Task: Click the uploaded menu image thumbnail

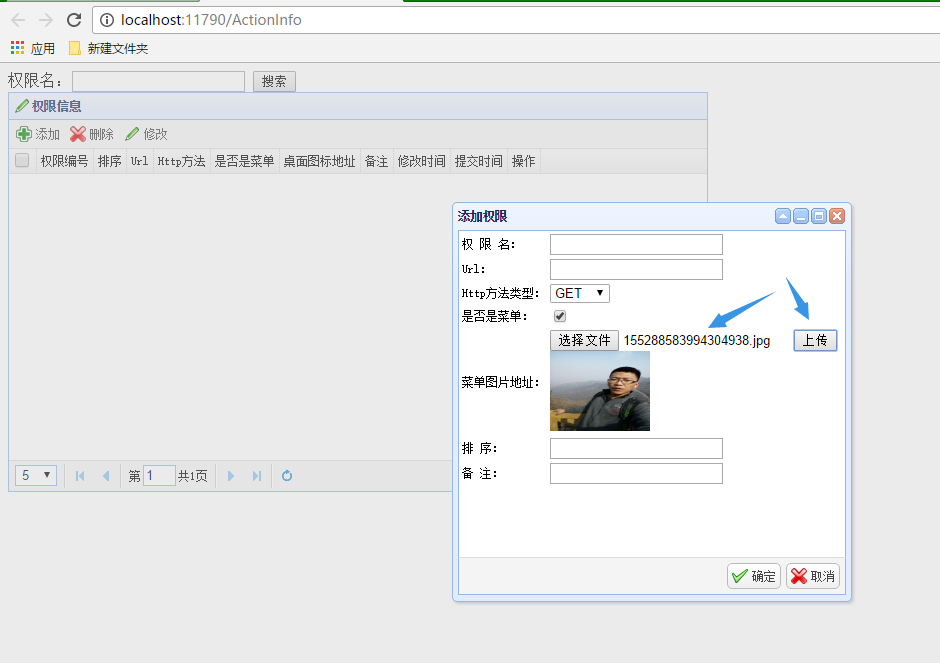Action: click(600, 391)
